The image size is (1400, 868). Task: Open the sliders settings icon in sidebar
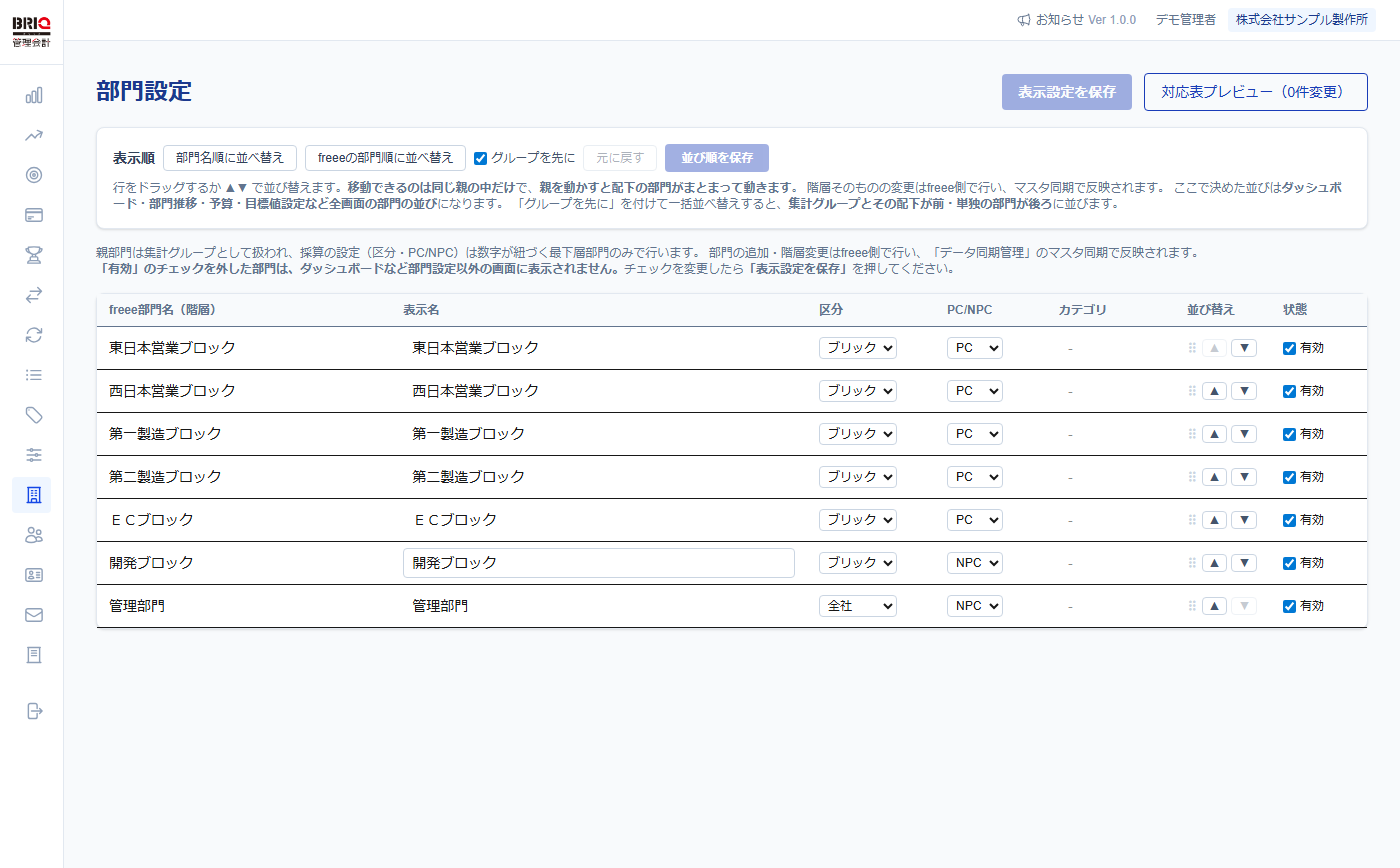[33, 455]
